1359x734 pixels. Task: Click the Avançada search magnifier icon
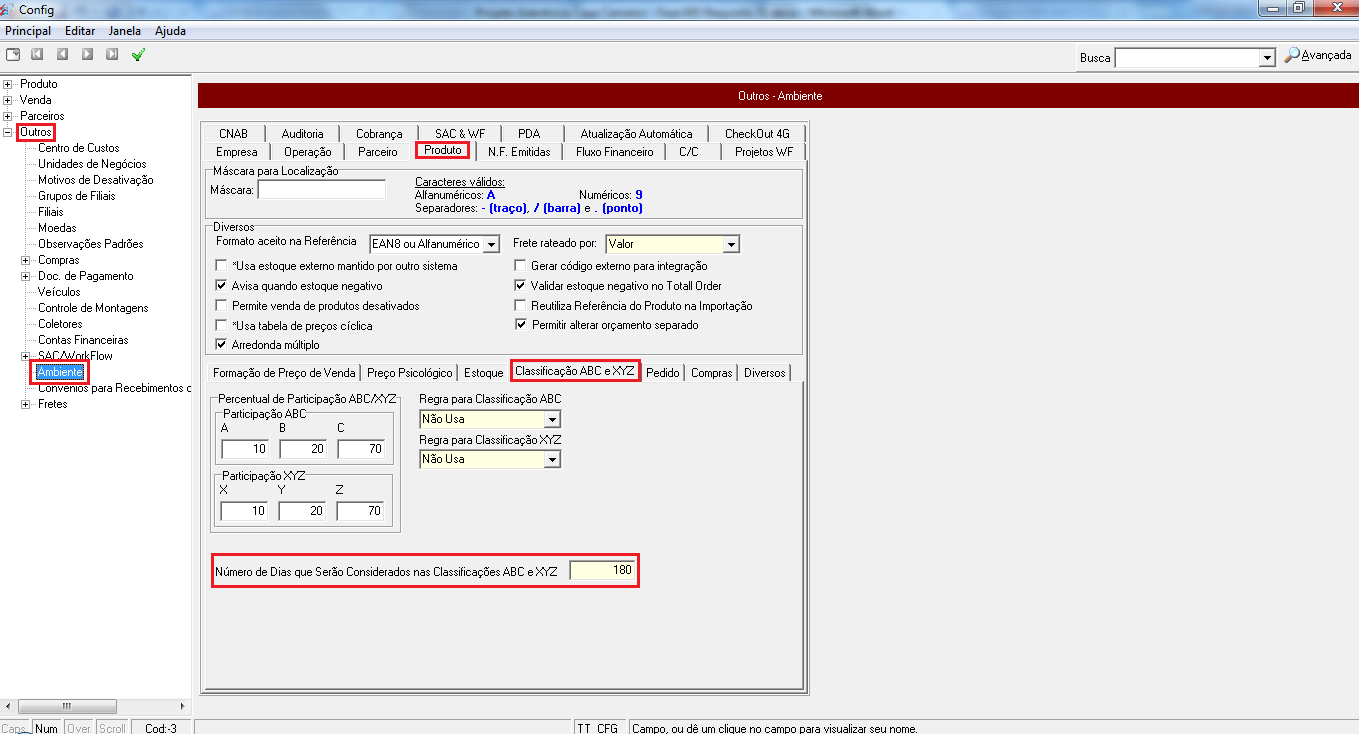[x=1292, y=55]
